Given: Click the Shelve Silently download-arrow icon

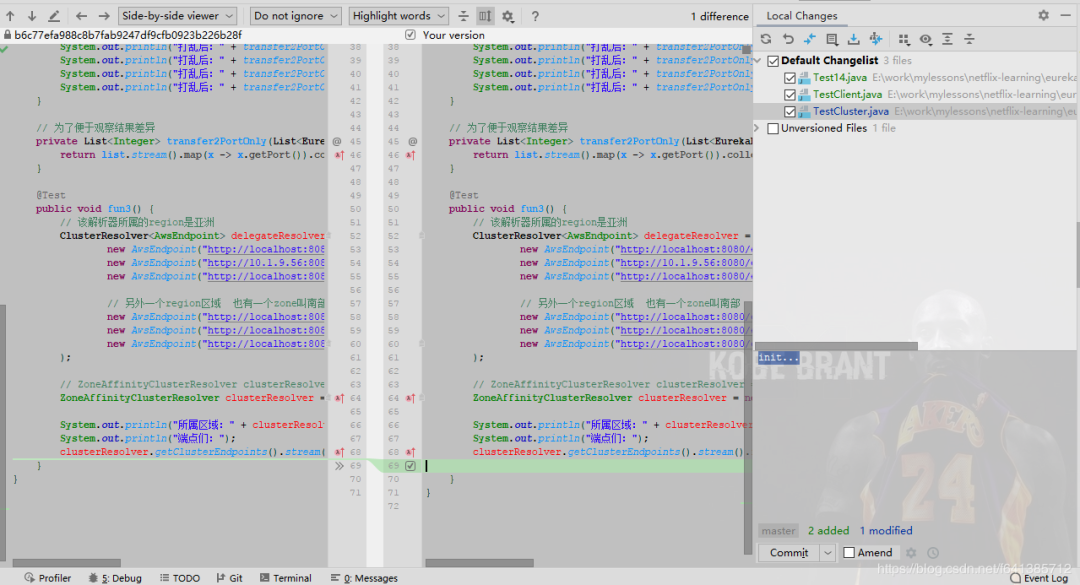Looking at the screenshot, I should (853, 39).
